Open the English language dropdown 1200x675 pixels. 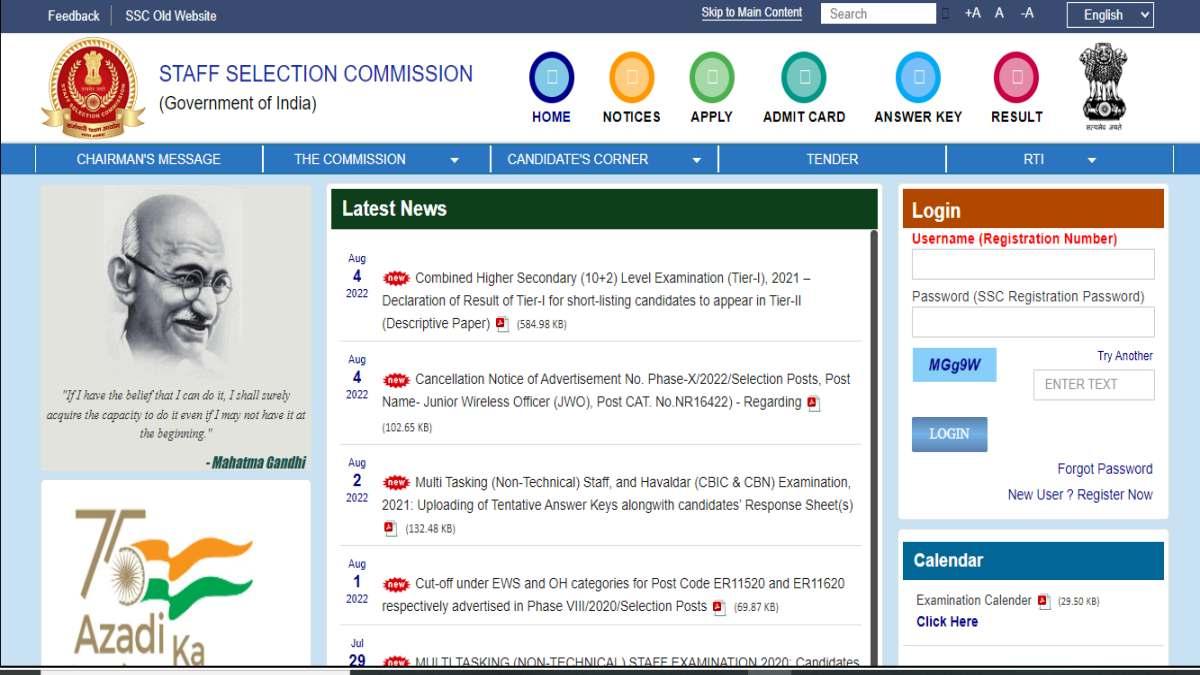tap(1110, 15)
